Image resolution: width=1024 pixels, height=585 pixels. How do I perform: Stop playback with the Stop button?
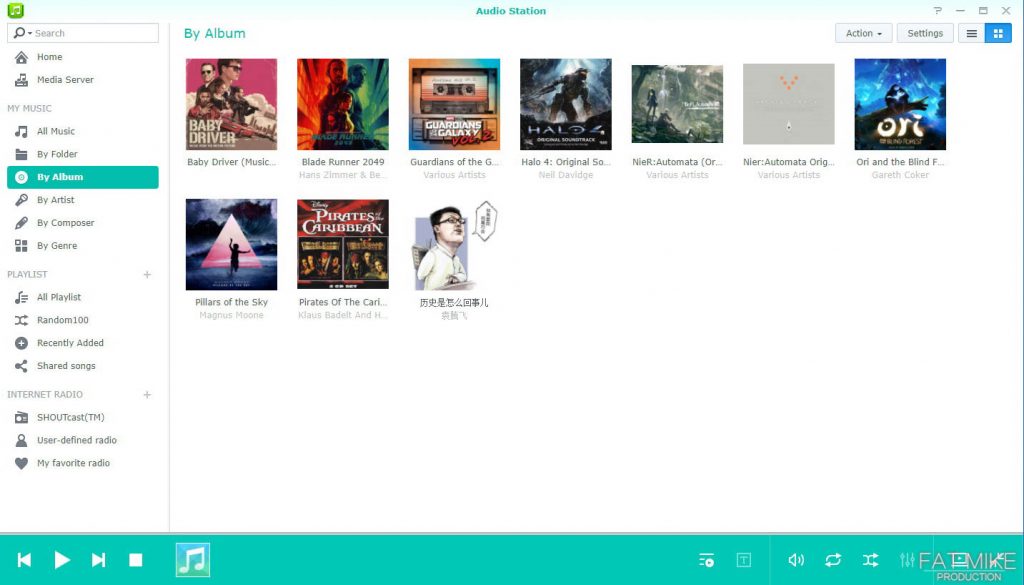[136, 560]
